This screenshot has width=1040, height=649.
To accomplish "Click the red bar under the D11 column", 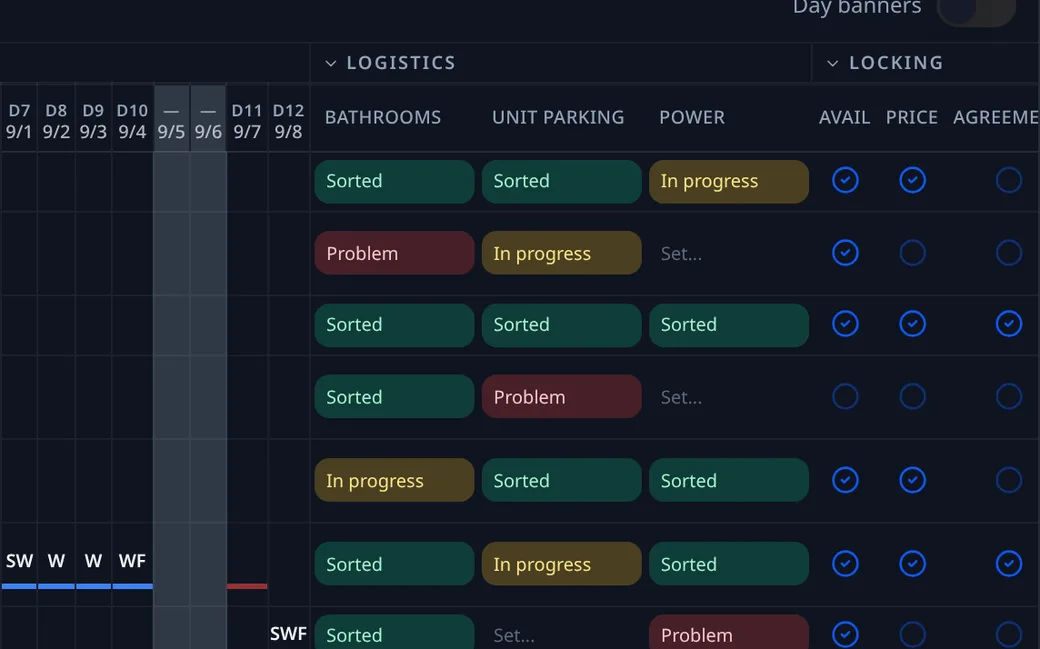I will tap(247, 587).
